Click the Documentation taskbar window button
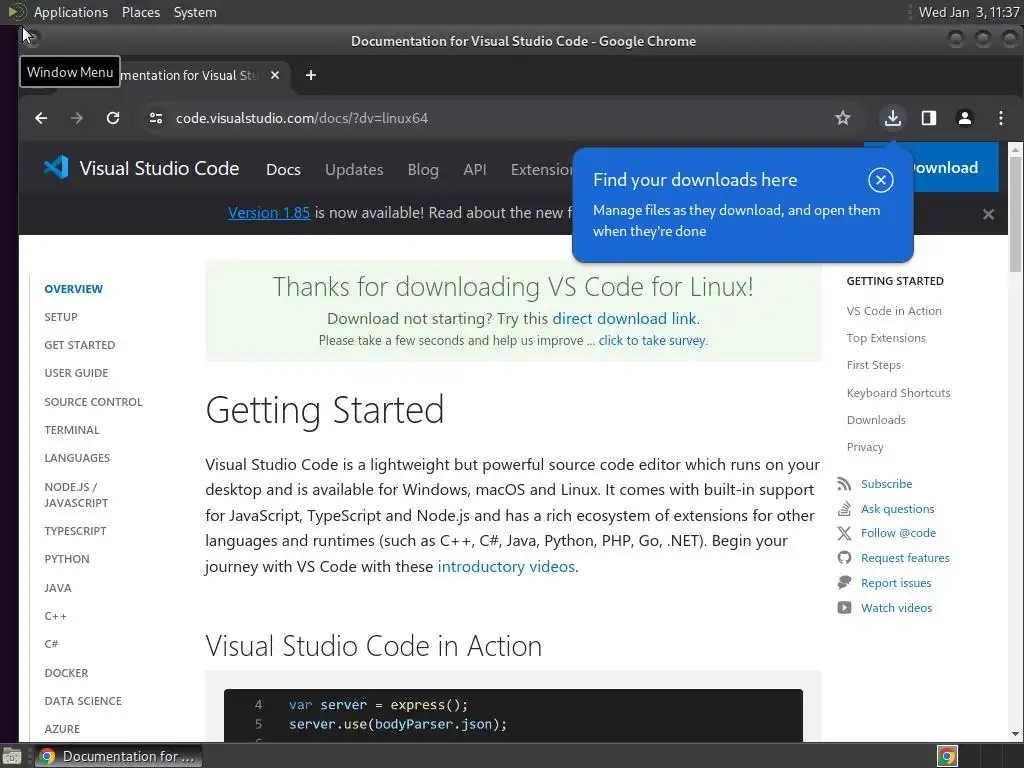This screenshot has width=1024, height=768. click(x=118, y=756)
